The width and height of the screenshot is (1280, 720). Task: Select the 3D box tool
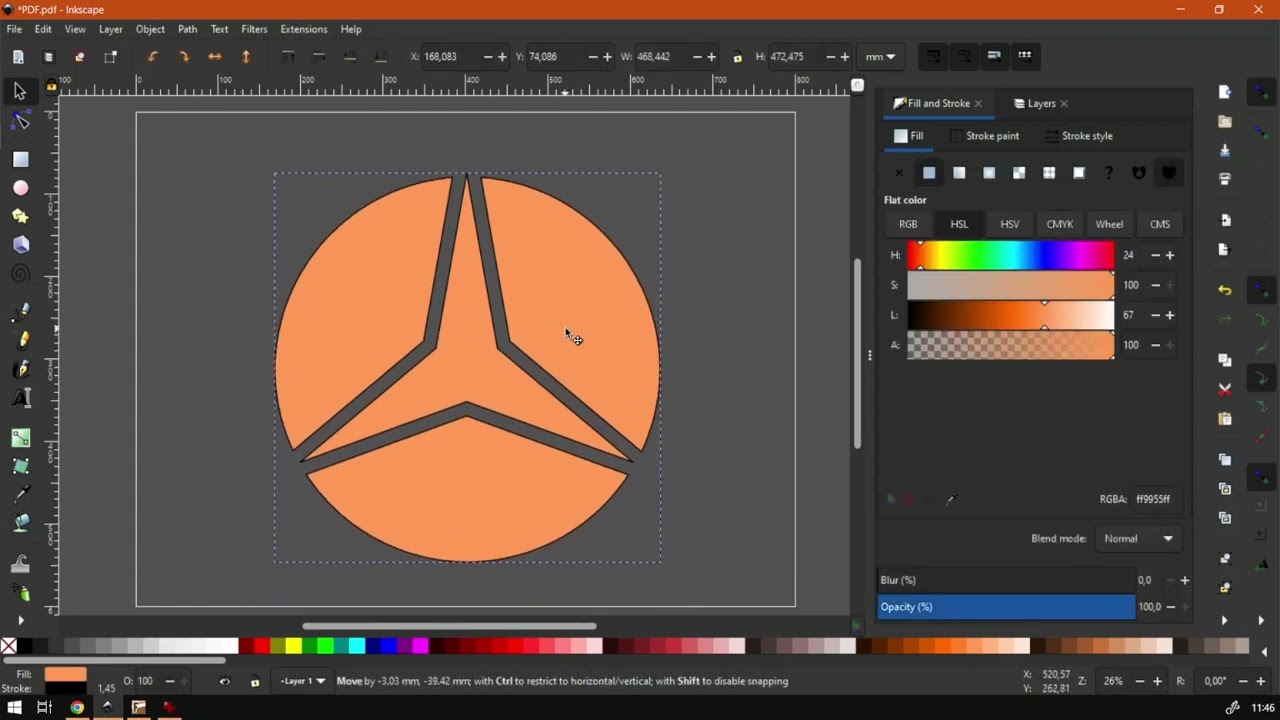click(20, 245)
